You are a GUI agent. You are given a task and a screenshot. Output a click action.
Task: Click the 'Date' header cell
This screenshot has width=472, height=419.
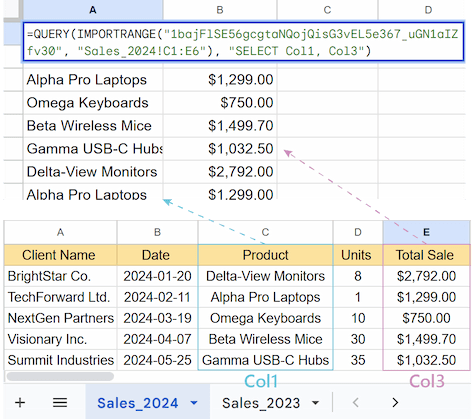point(157,255)
